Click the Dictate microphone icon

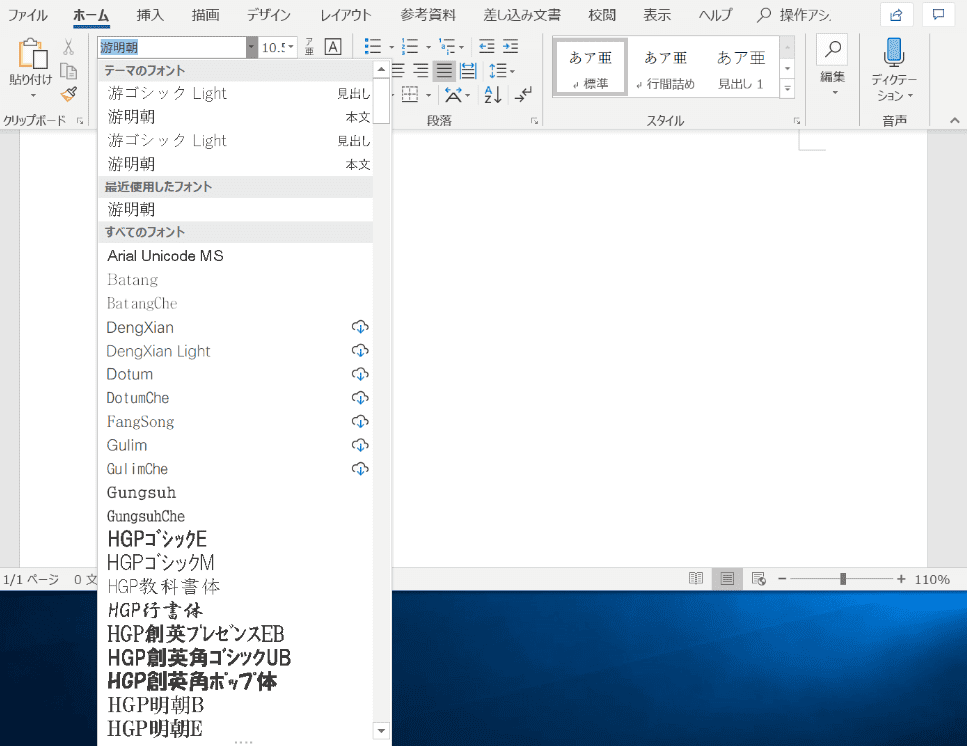[x=894, y=52]
